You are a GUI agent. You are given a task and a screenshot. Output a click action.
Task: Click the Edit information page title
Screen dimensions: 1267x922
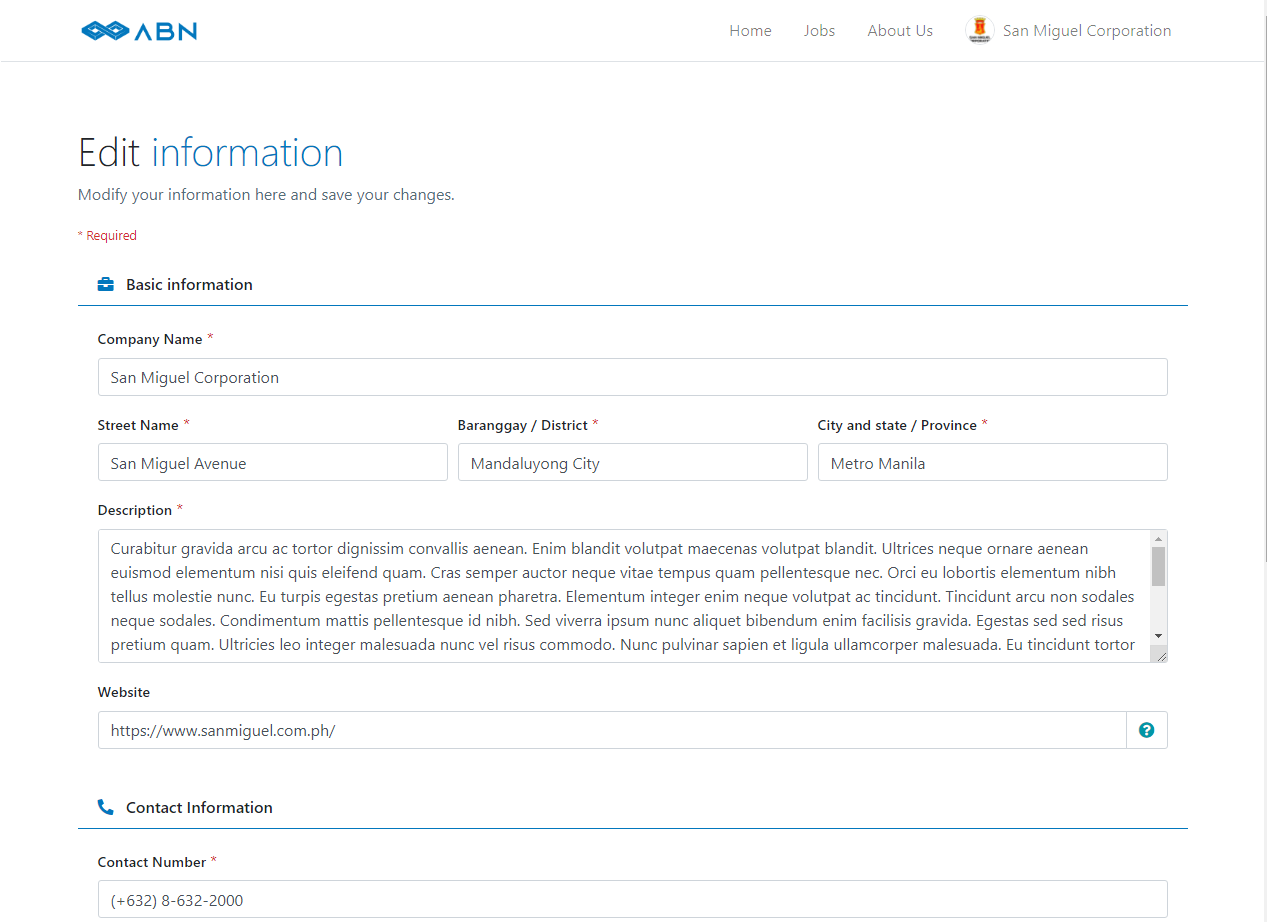210,152
